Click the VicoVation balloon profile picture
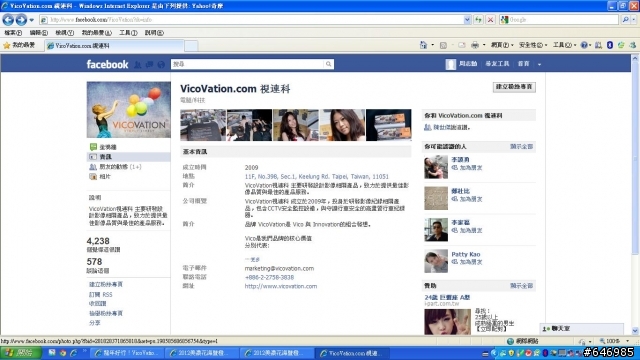This screenshot has width=640, height=360. tap(129, 109)
